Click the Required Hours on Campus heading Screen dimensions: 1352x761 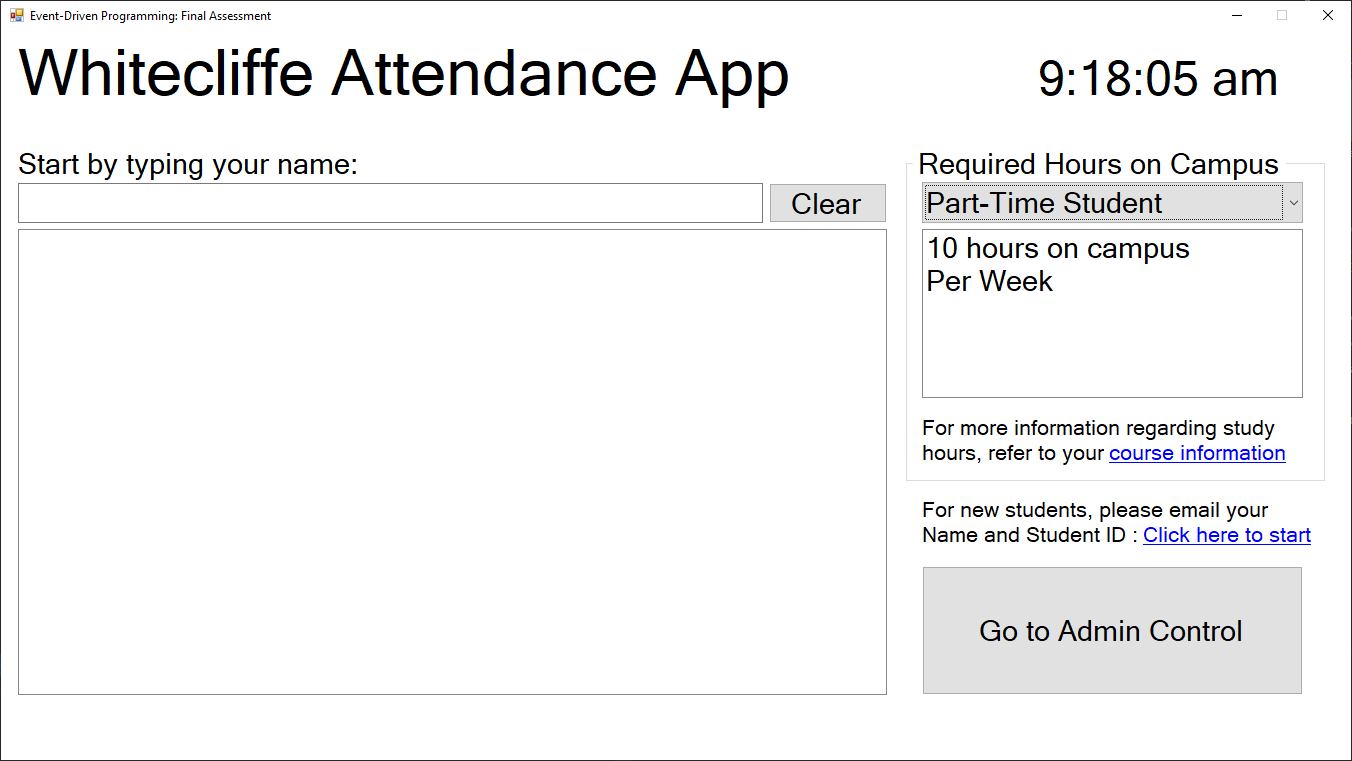click(1098, 164)
